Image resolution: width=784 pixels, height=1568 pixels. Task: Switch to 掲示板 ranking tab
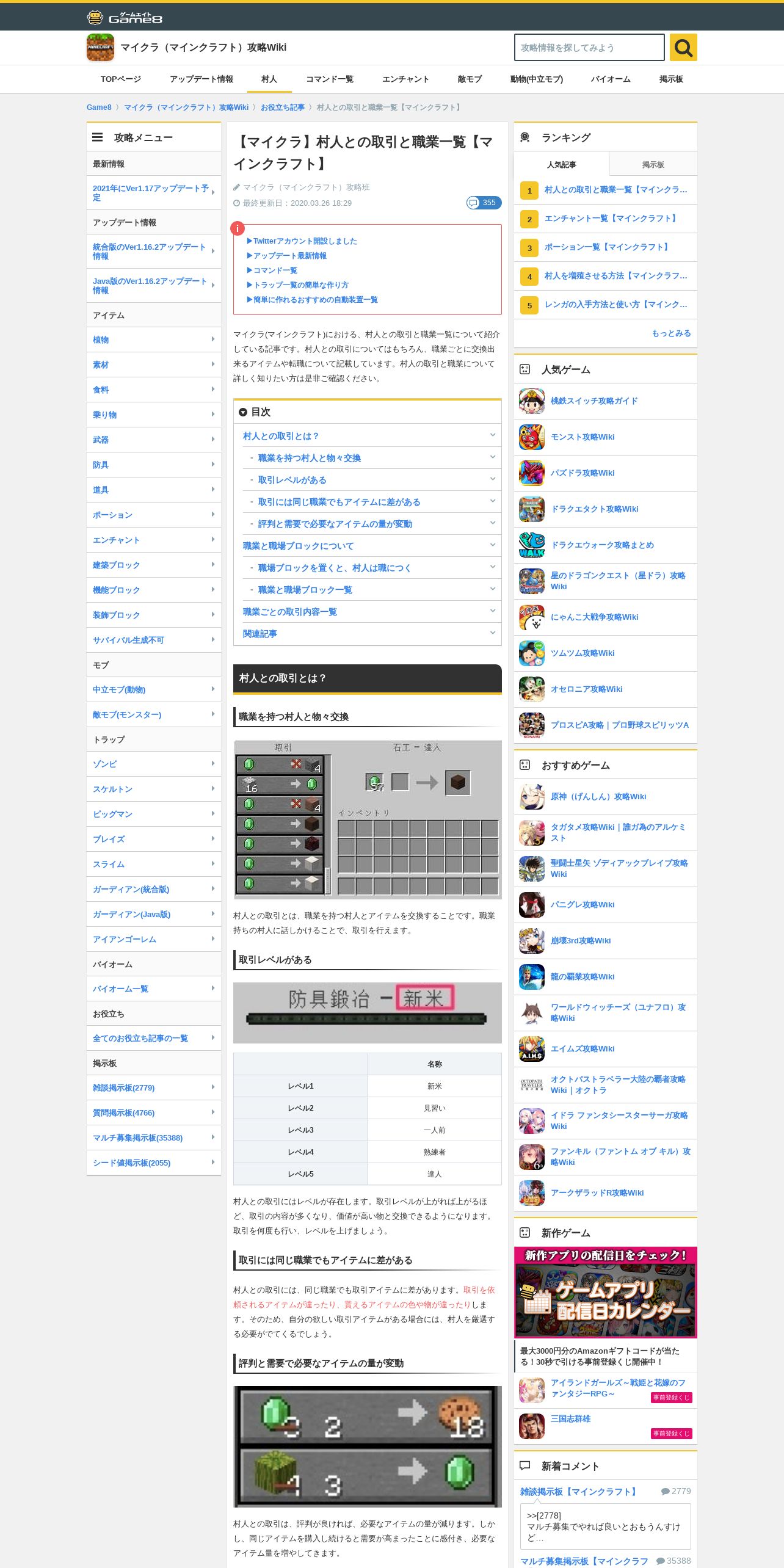click(x=653, y=165)
